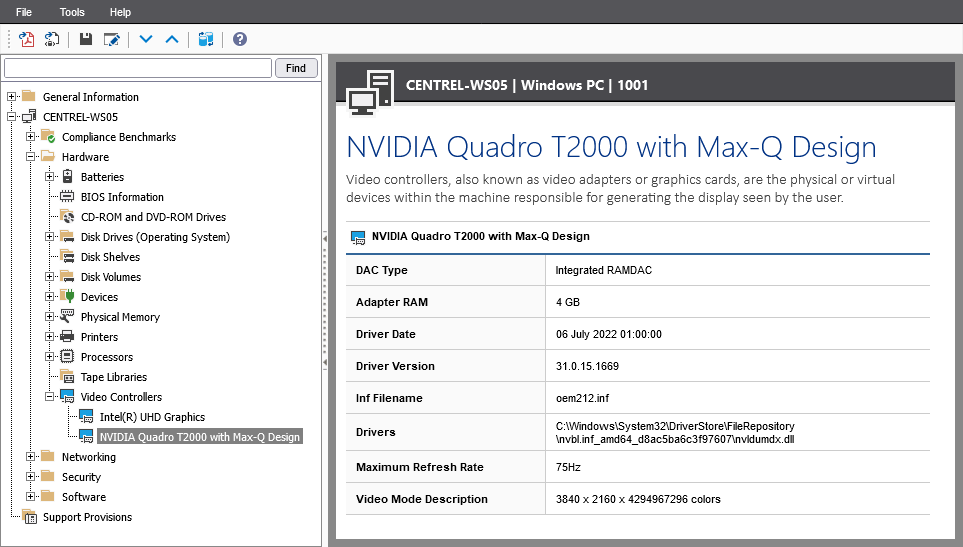This screenshot has height=547, width=963.
Task: Expand the Networking folder
Action: (x=30, y=457)
